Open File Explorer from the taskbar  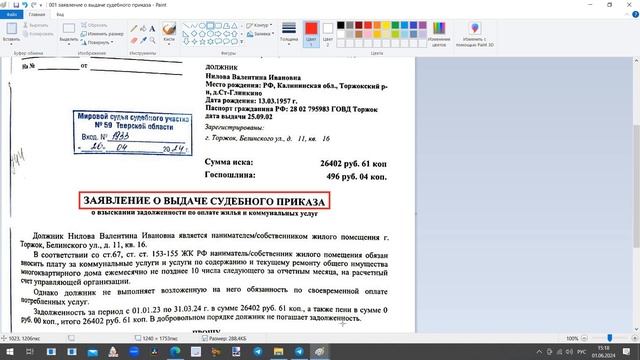278,351
